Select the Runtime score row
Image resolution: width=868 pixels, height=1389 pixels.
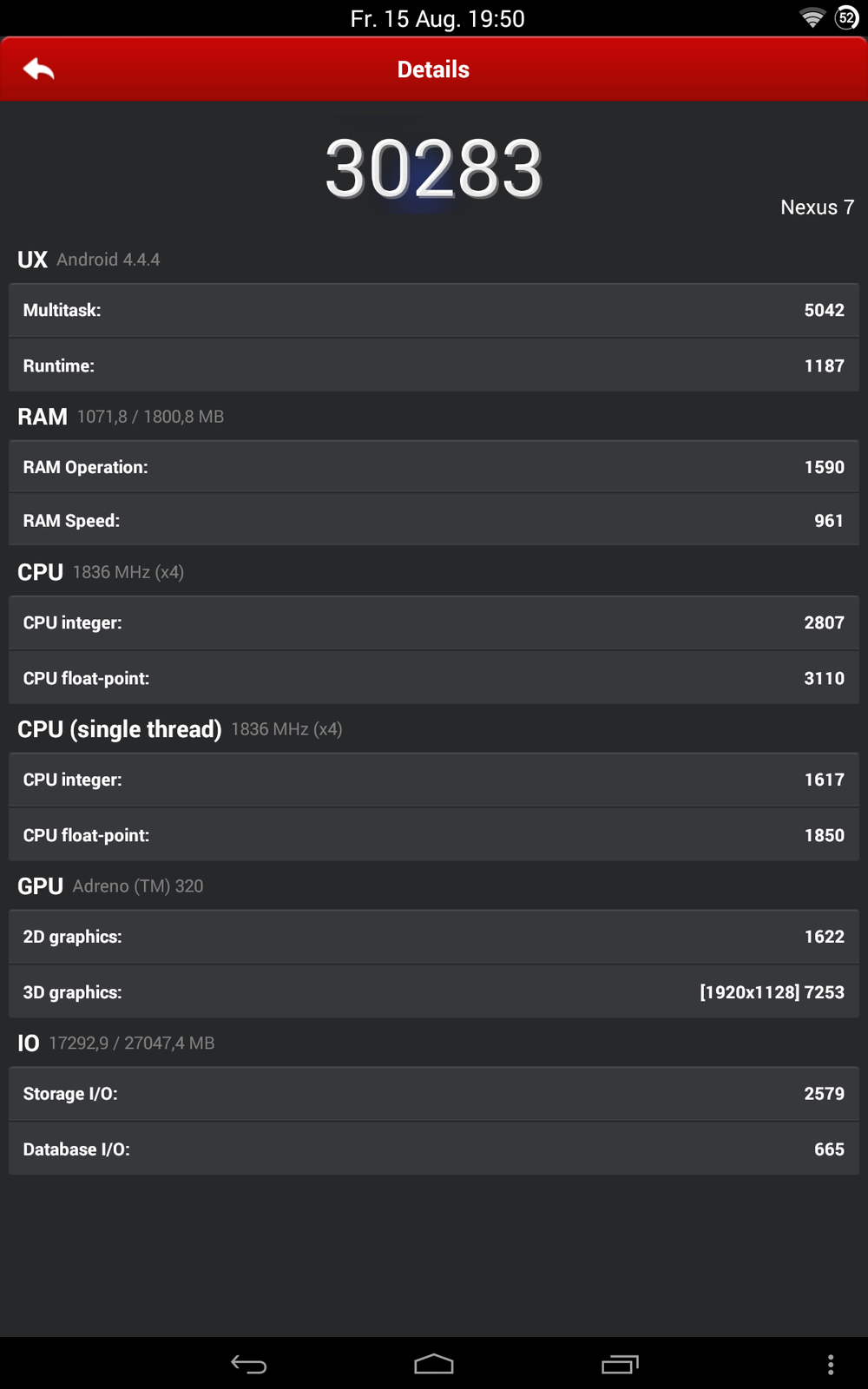[434, 365]
